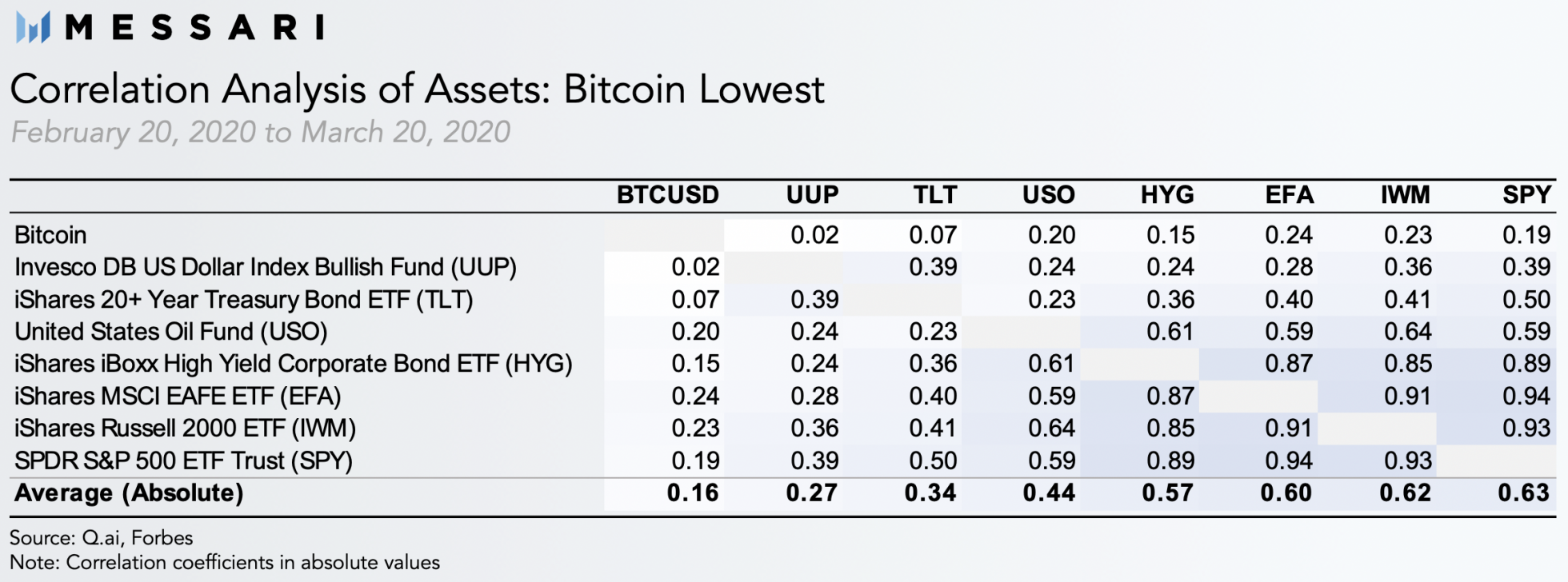This screenshot has width=1568, height=582.
Task: Click the SPY column header
Action: tap(1526, 195)
